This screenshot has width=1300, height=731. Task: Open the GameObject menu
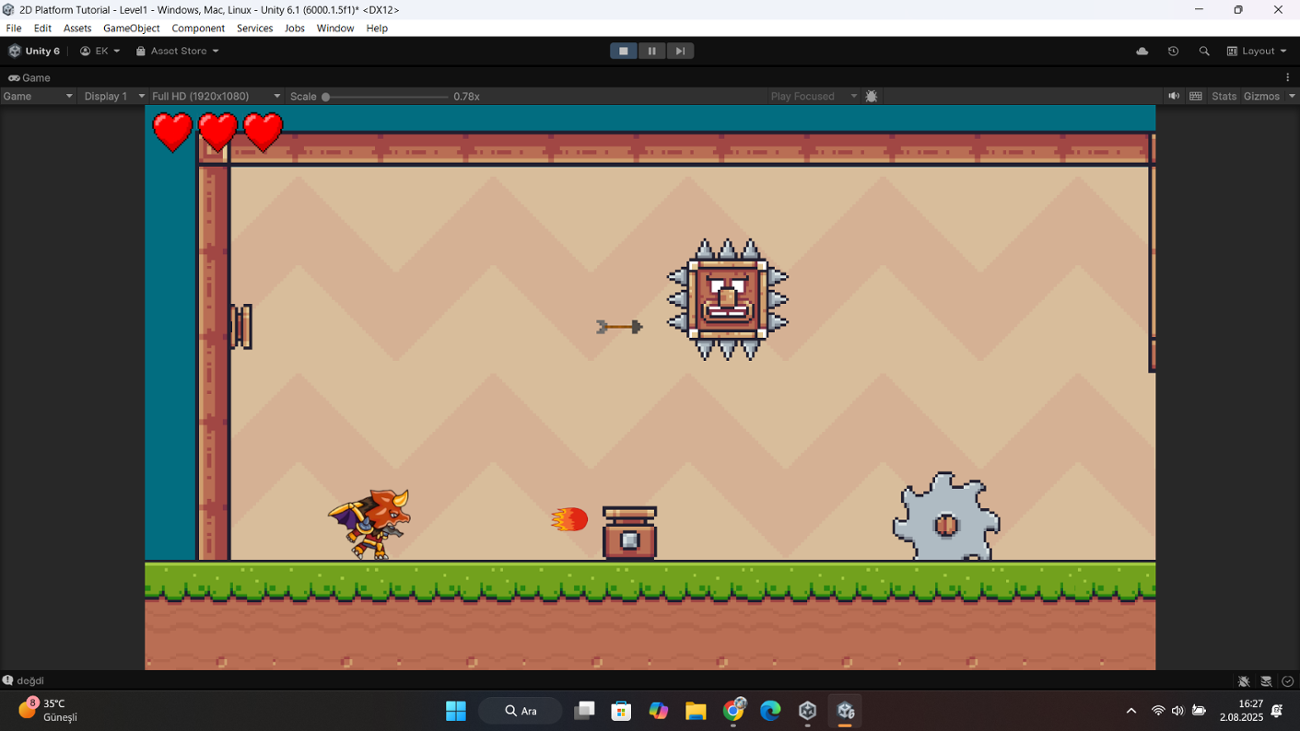coord(131,28)
